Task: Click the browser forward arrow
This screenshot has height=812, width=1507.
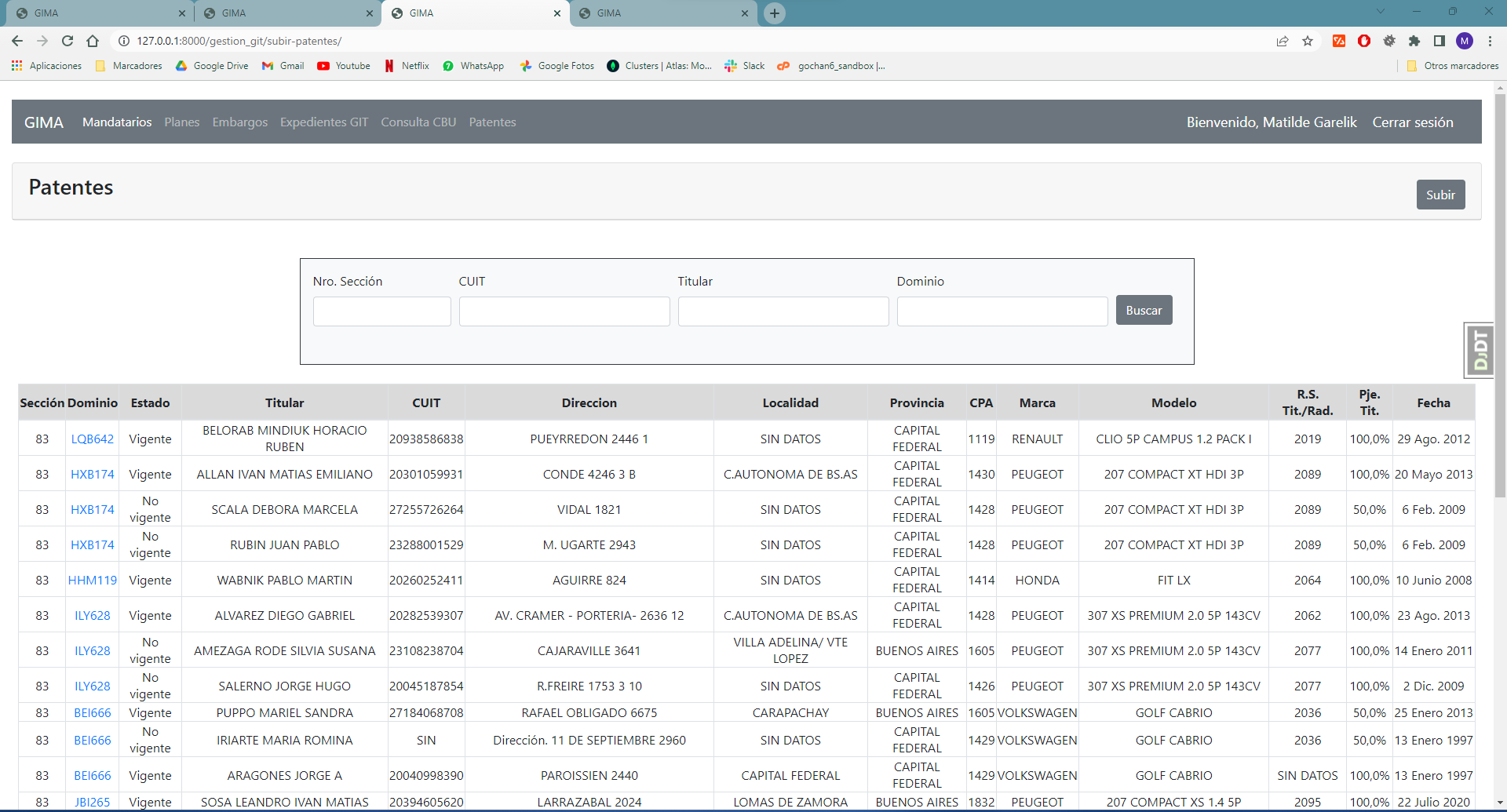Action: [42, 41]
